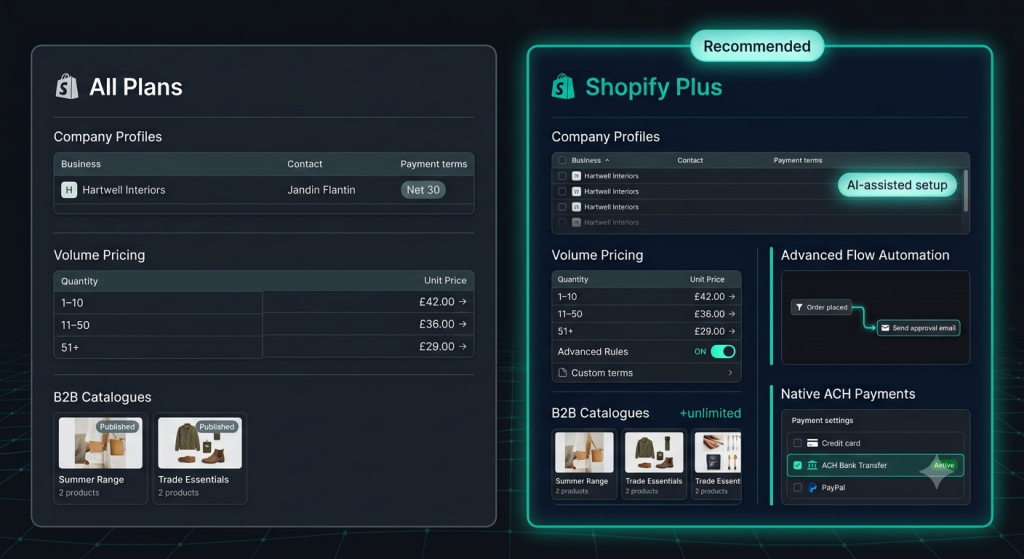Screen dimensions: 1024x559
Task: Open the cut-off Trade Essent catalogue thumbnail
Action: pyautogui.click(x=718, y=452)
